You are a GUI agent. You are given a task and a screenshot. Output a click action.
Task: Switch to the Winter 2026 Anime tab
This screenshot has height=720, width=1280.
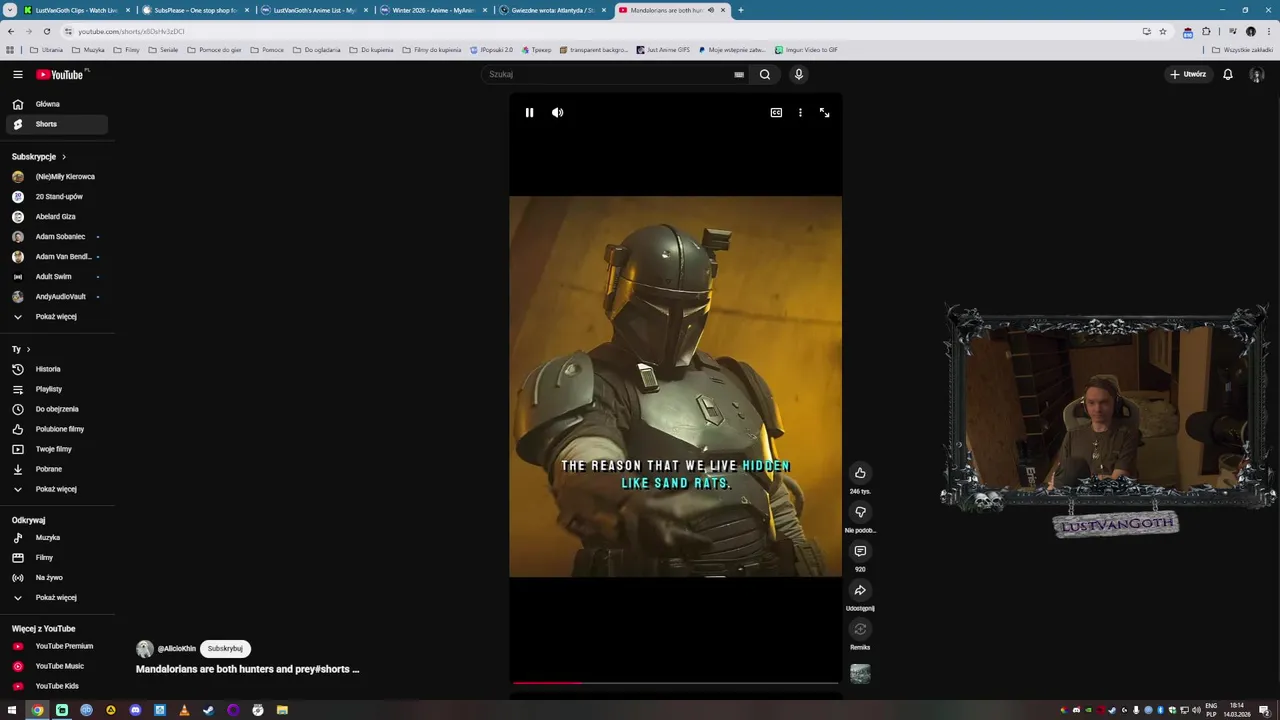click(433, 10)
